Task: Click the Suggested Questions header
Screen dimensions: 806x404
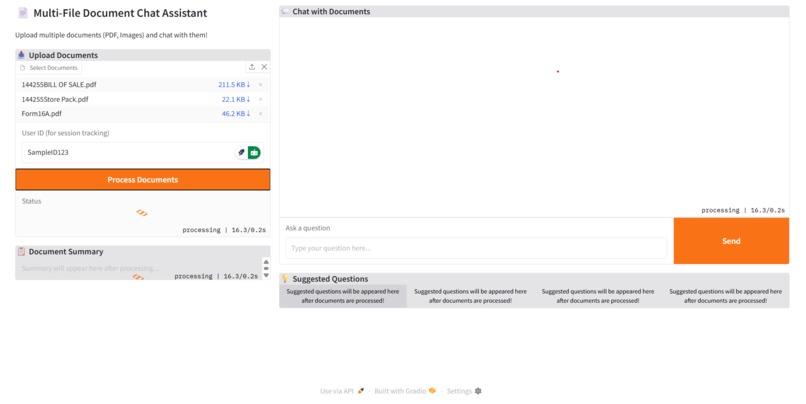Action: point(534,279)
